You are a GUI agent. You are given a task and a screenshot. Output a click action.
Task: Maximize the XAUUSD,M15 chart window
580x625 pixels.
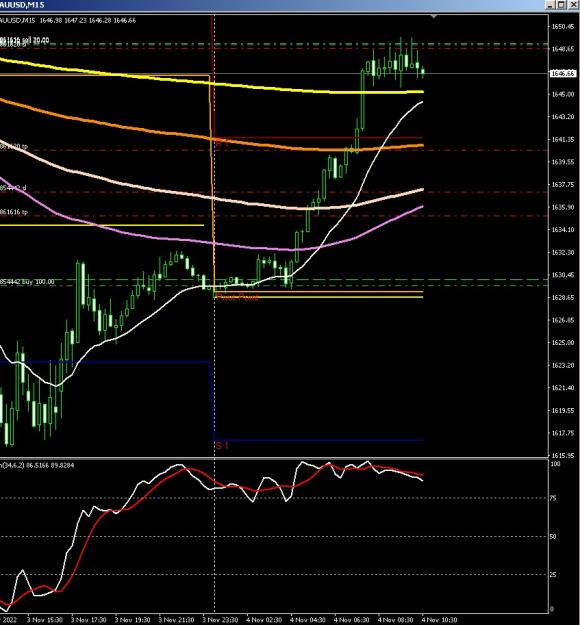[561, 5]
